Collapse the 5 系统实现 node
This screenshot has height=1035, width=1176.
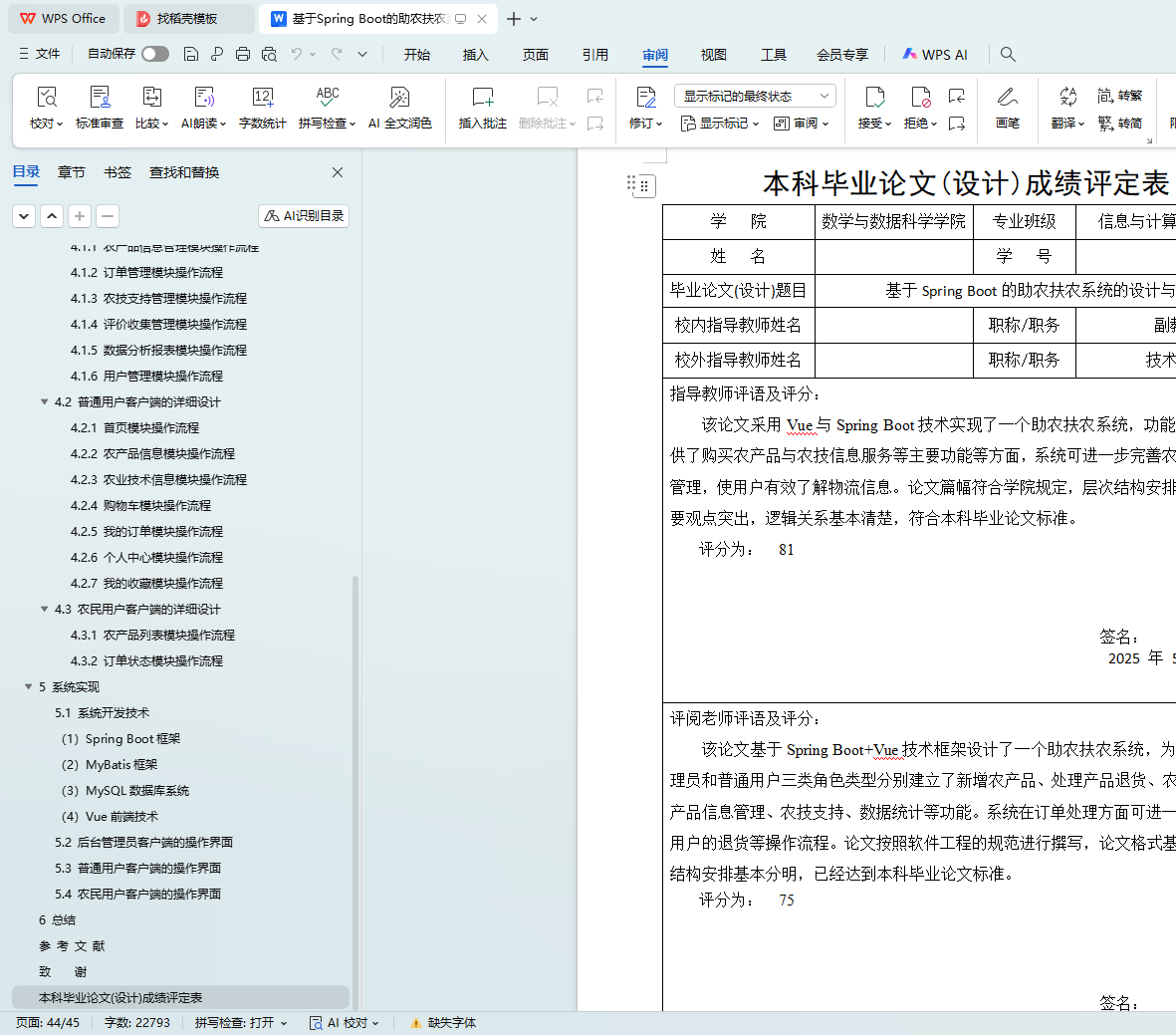tap(29, 686)
